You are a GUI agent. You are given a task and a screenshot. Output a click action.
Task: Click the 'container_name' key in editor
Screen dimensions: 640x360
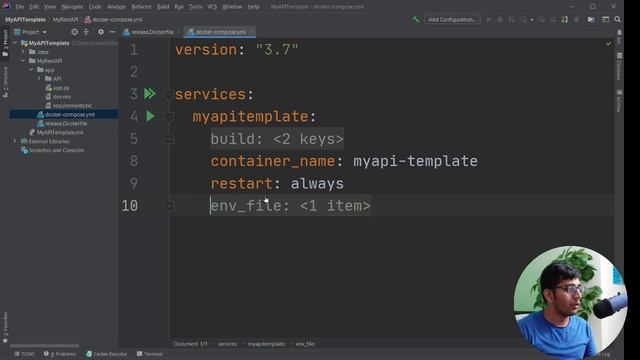click(x=273, y=161)
